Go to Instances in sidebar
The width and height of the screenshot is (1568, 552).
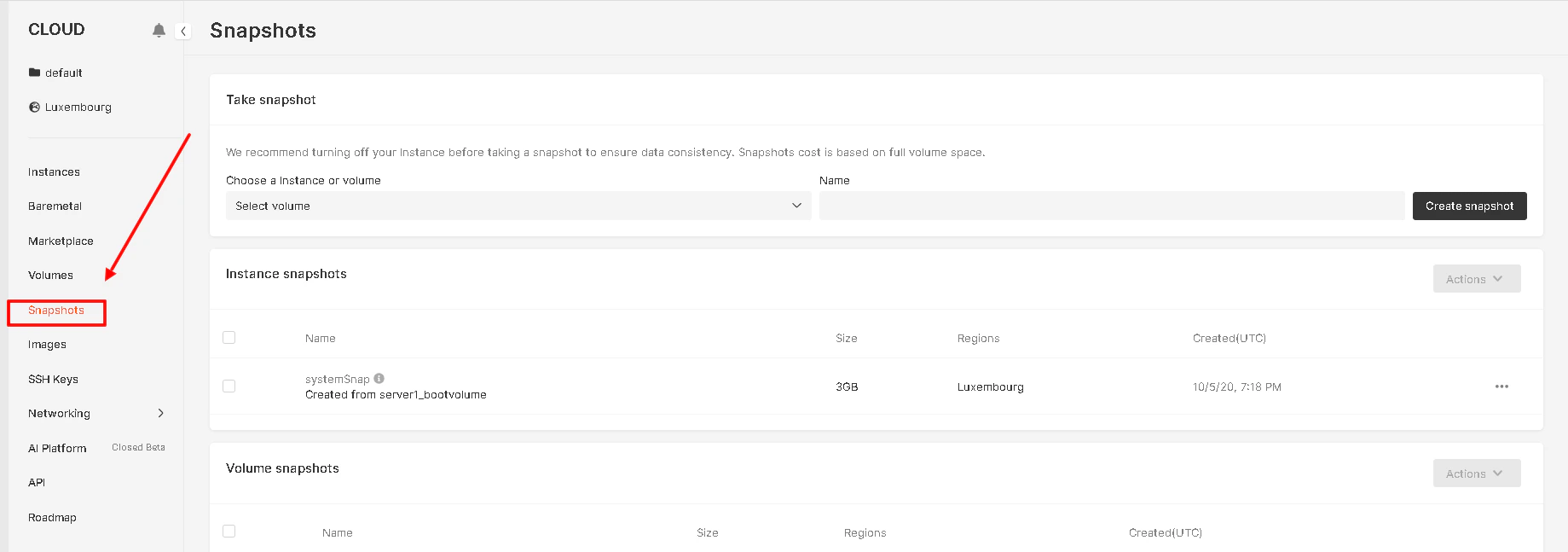tap(54, 171)
